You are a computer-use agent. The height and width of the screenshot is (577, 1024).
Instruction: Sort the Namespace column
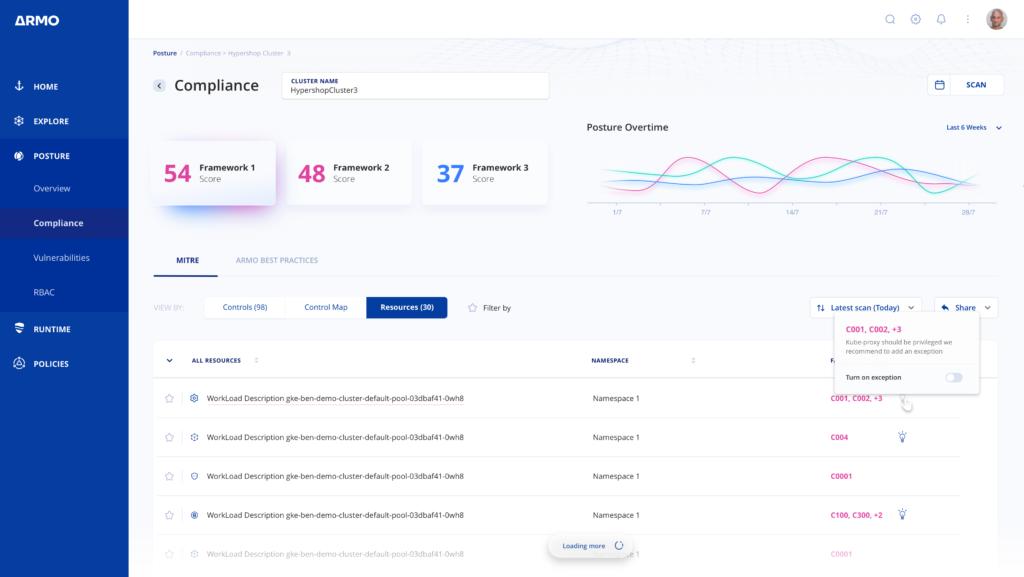pos(693,360)
